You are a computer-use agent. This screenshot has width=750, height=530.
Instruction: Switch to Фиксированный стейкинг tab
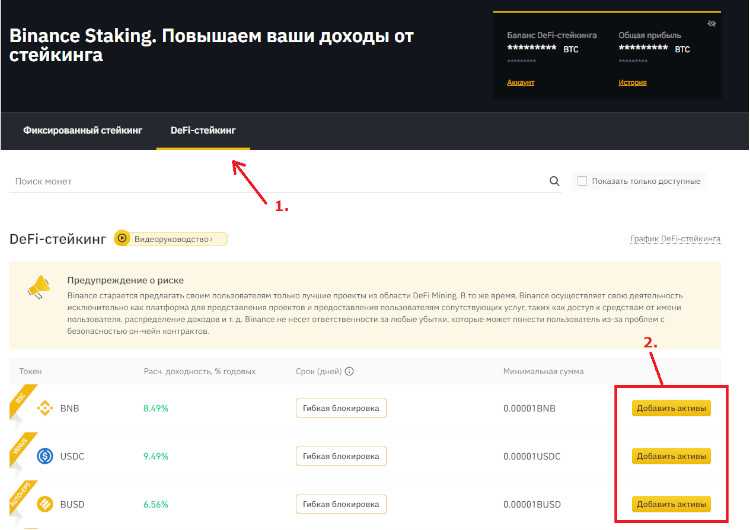click(83, 130)
